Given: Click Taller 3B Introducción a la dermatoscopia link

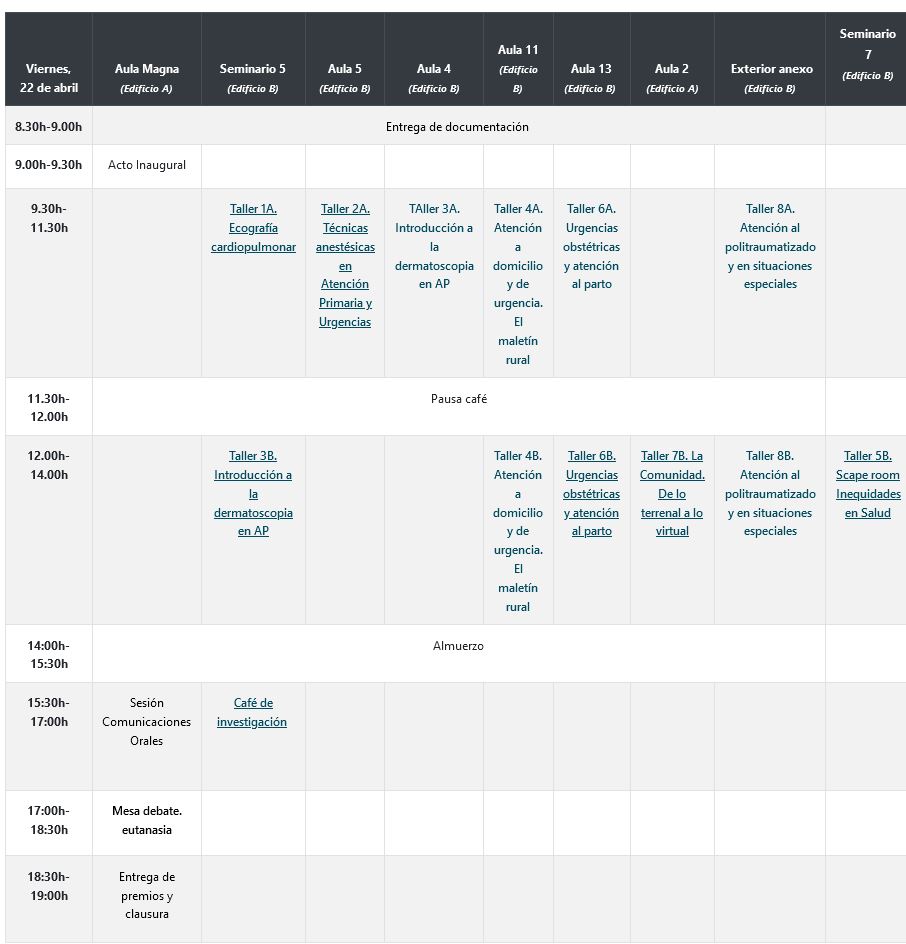Looking at the screenshot, I should pos(253,493).
